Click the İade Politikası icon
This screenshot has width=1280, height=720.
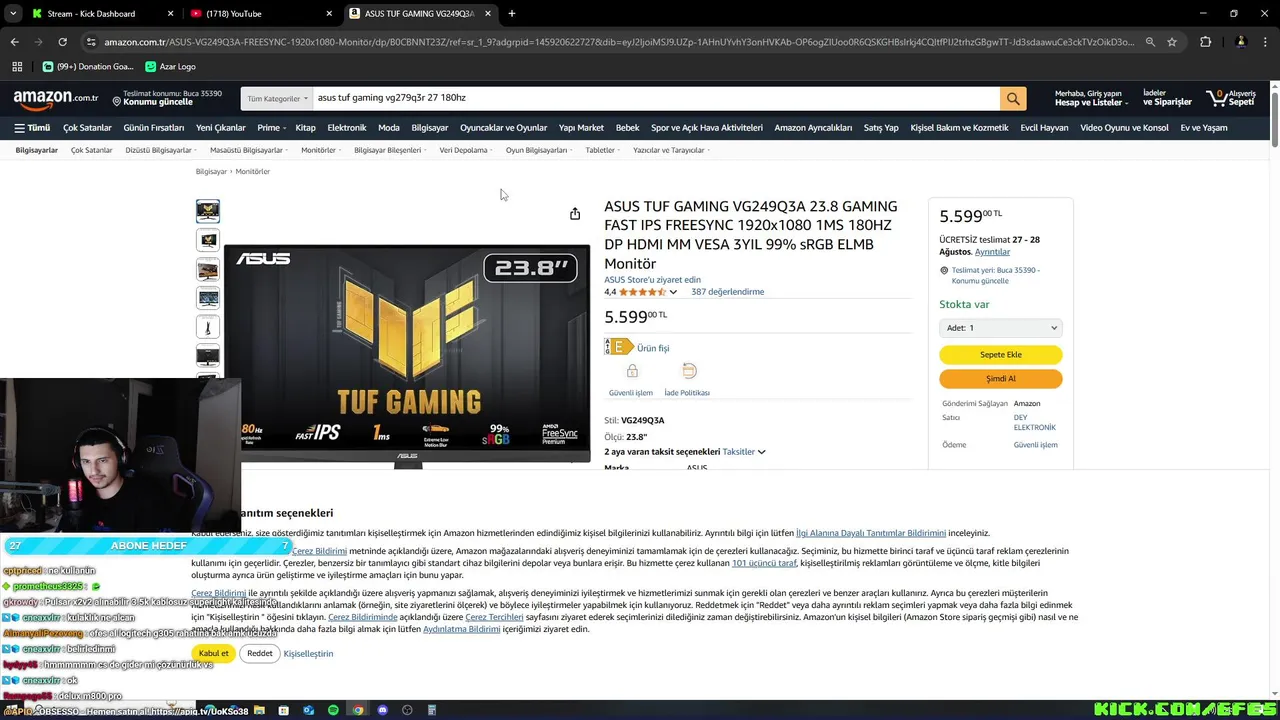click(x=688, y=371)
